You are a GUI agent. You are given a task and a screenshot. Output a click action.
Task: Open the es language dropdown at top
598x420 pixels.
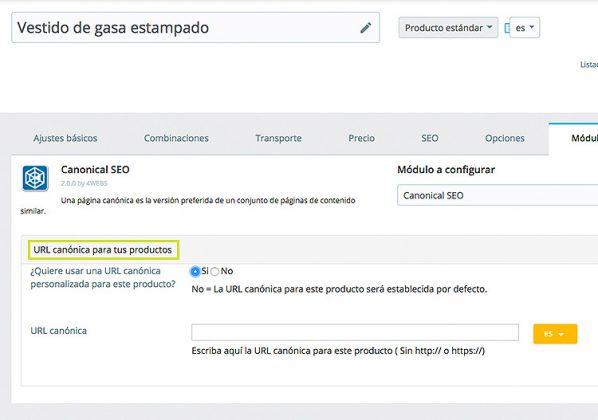pos(525,27)
